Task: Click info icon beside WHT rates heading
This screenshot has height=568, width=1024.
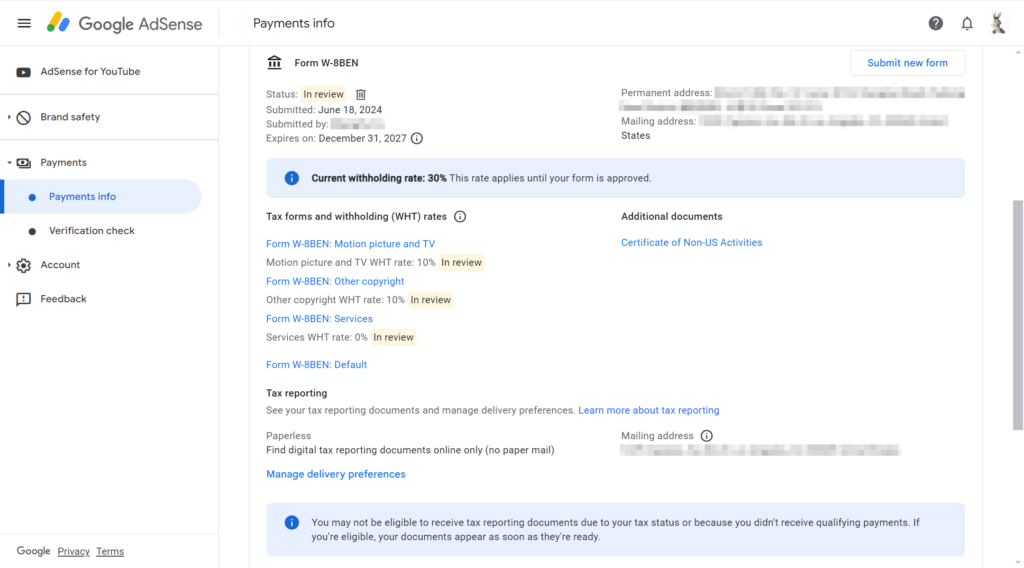Action: coord(460,217)
